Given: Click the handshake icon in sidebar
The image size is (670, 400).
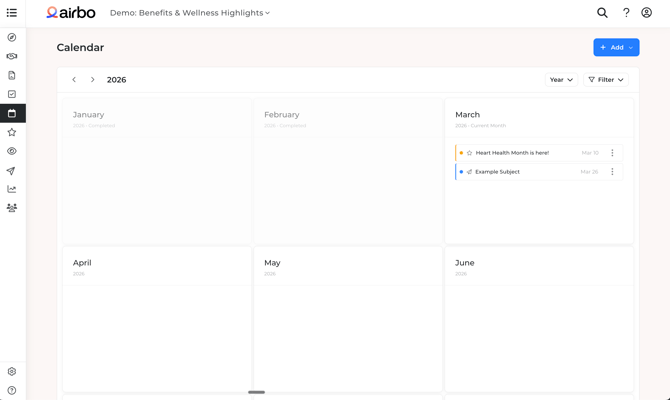Looking at the screenshot, I should (x=12, y=56).
